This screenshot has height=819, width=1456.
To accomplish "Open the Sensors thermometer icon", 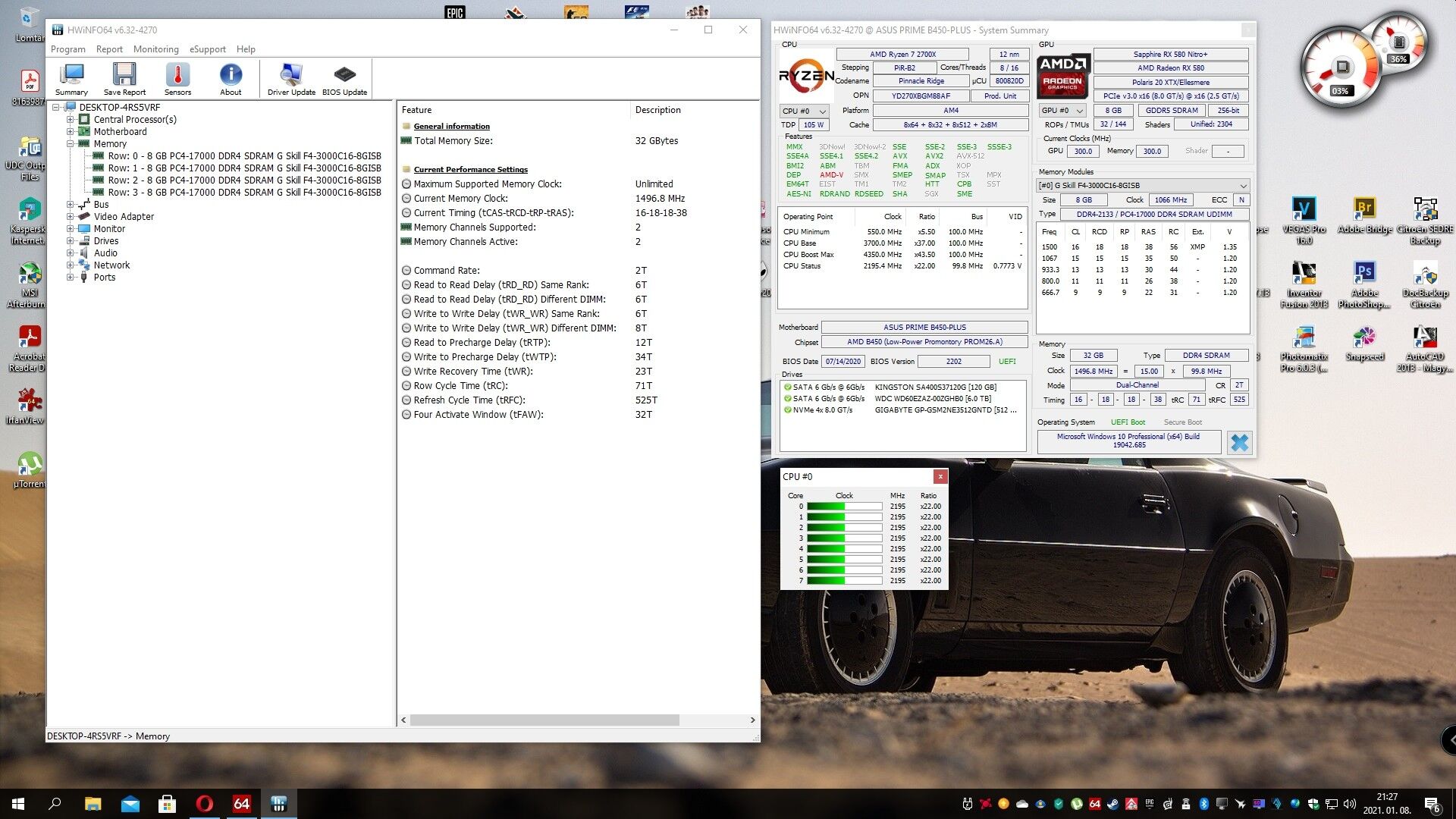I will pyautogui.click(x=177, y=79).
